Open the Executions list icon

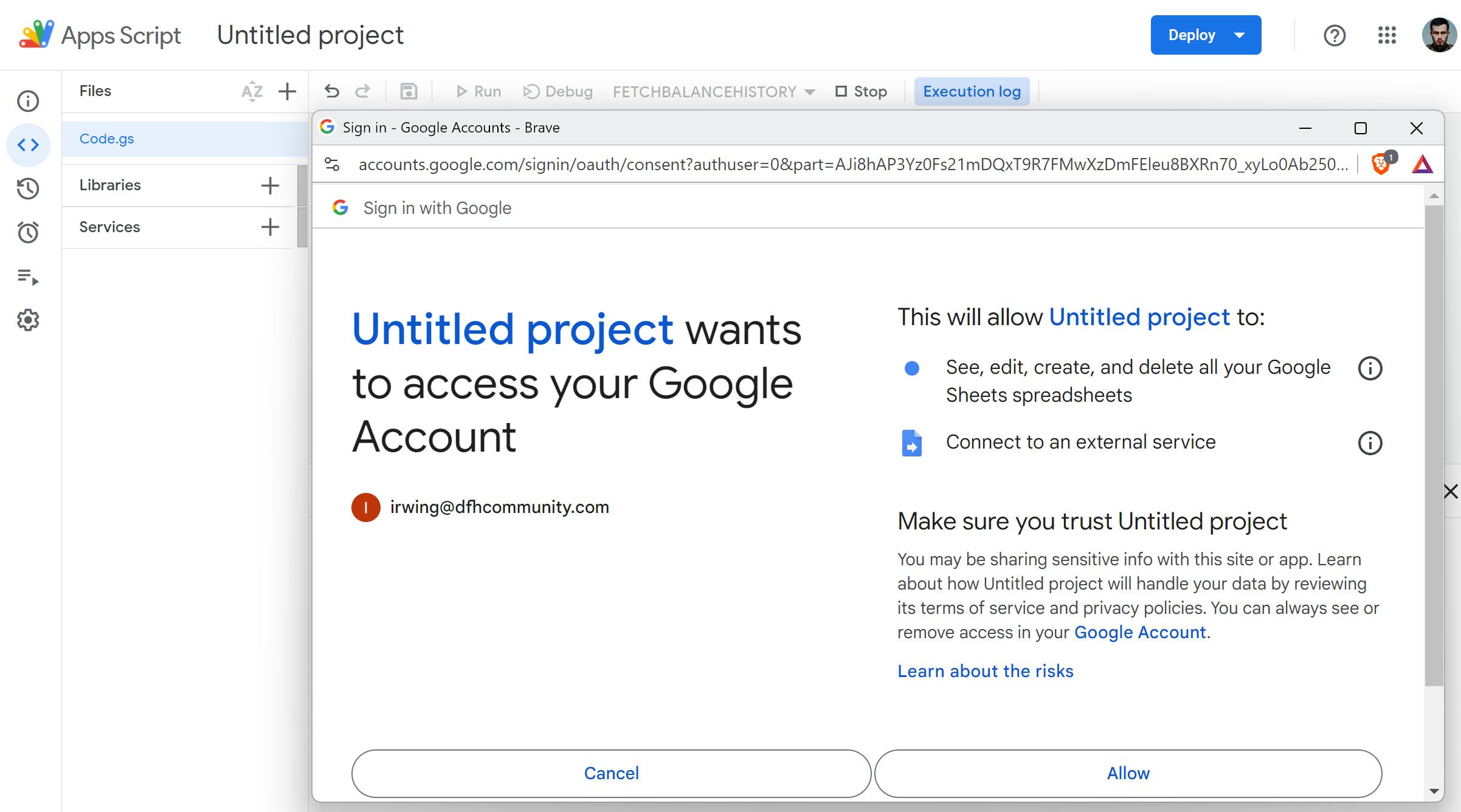point(28,277)
